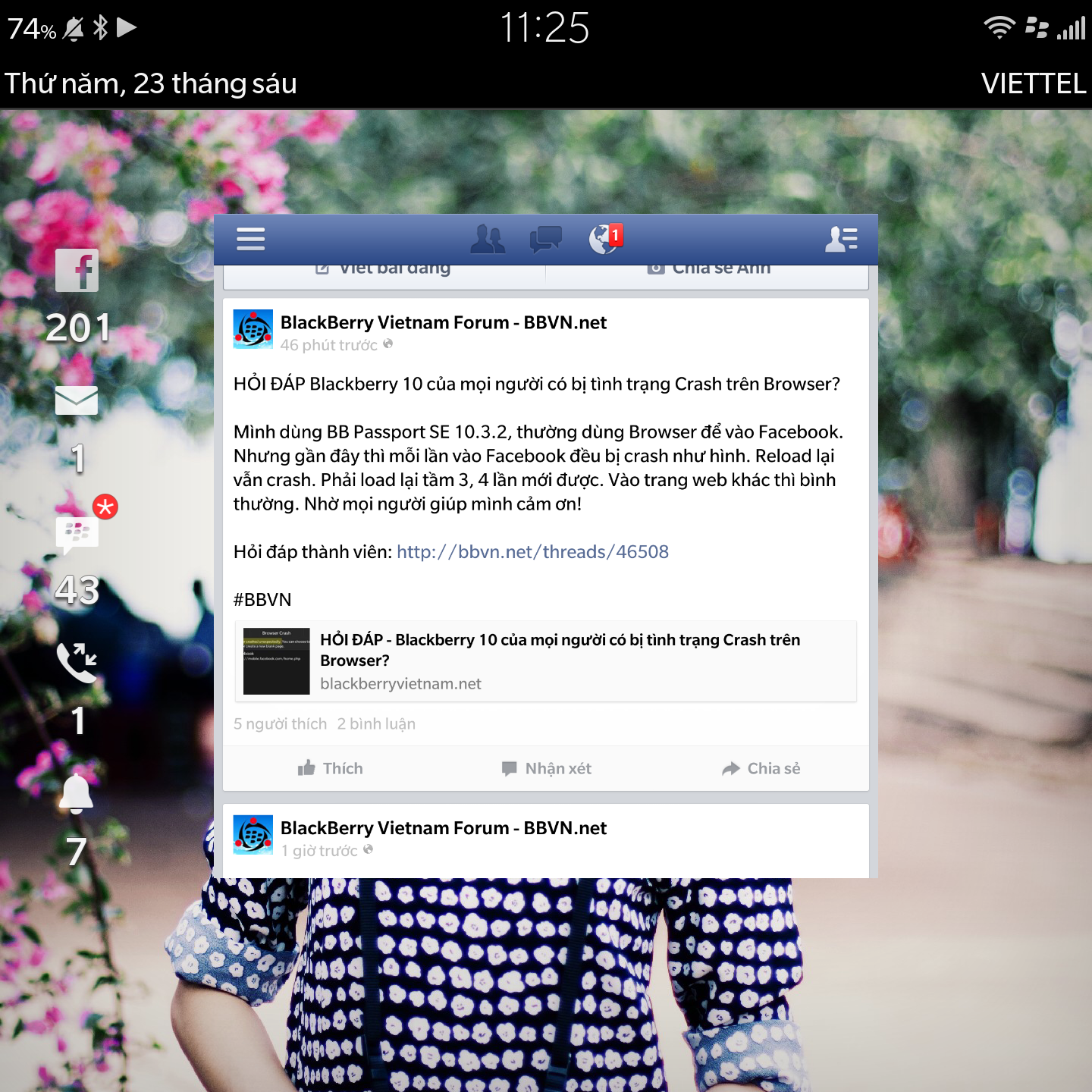Tap the 201 Facebook notification count

click(77, 328)
